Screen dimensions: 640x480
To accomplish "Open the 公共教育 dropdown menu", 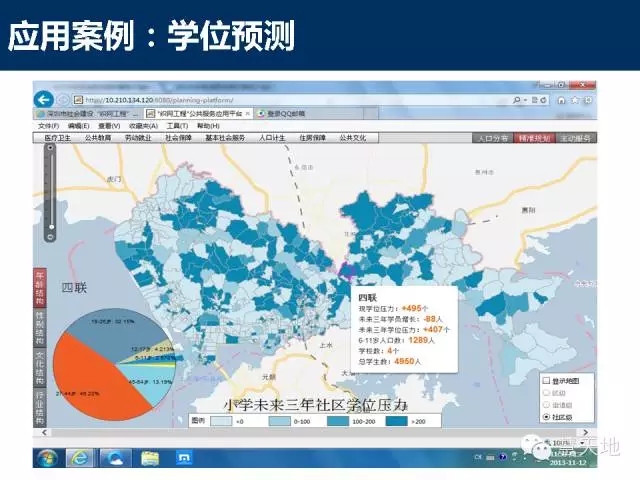I will [97, 138].
